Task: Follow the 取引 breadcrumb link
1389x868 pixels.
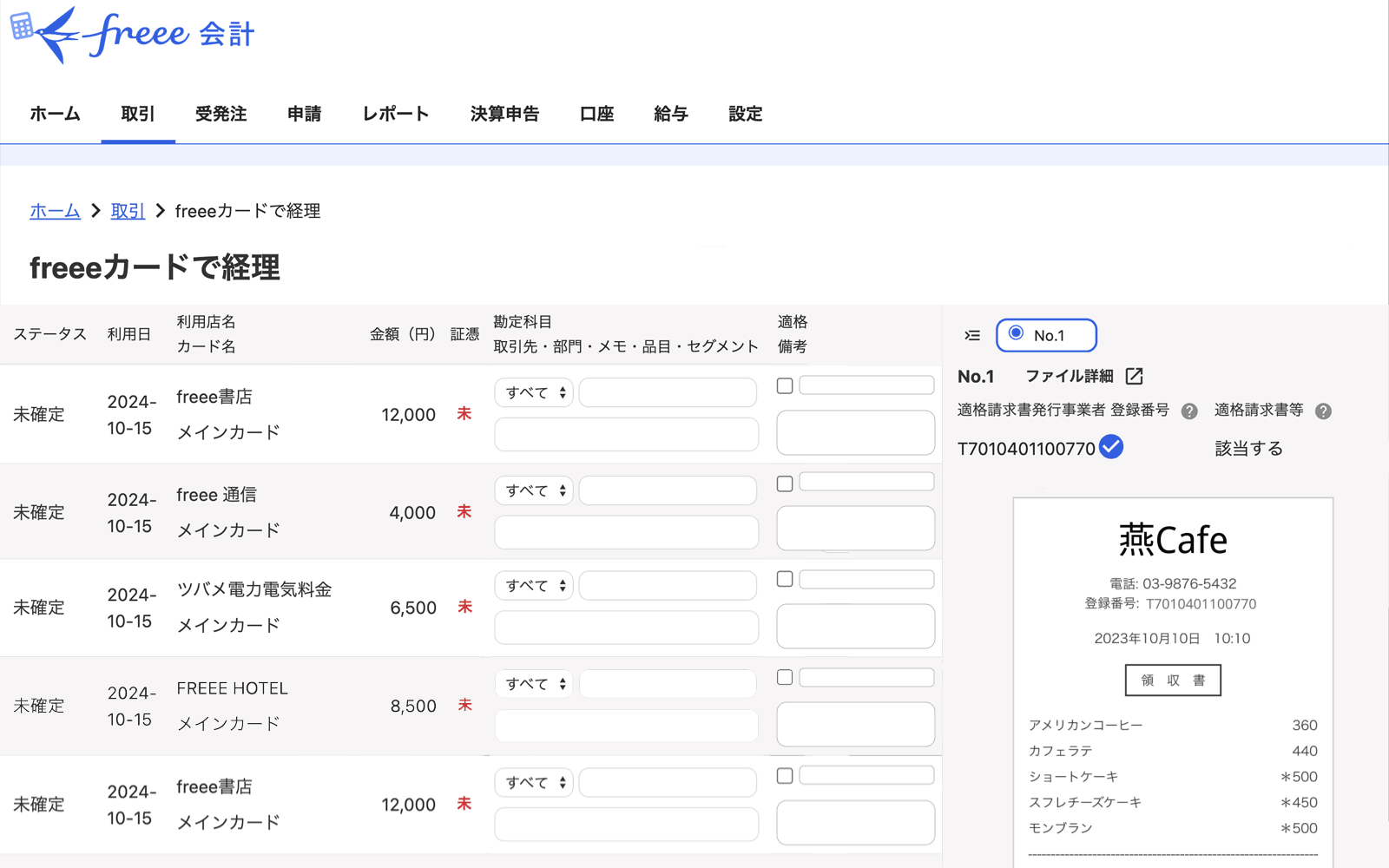Action: (128, 211)
